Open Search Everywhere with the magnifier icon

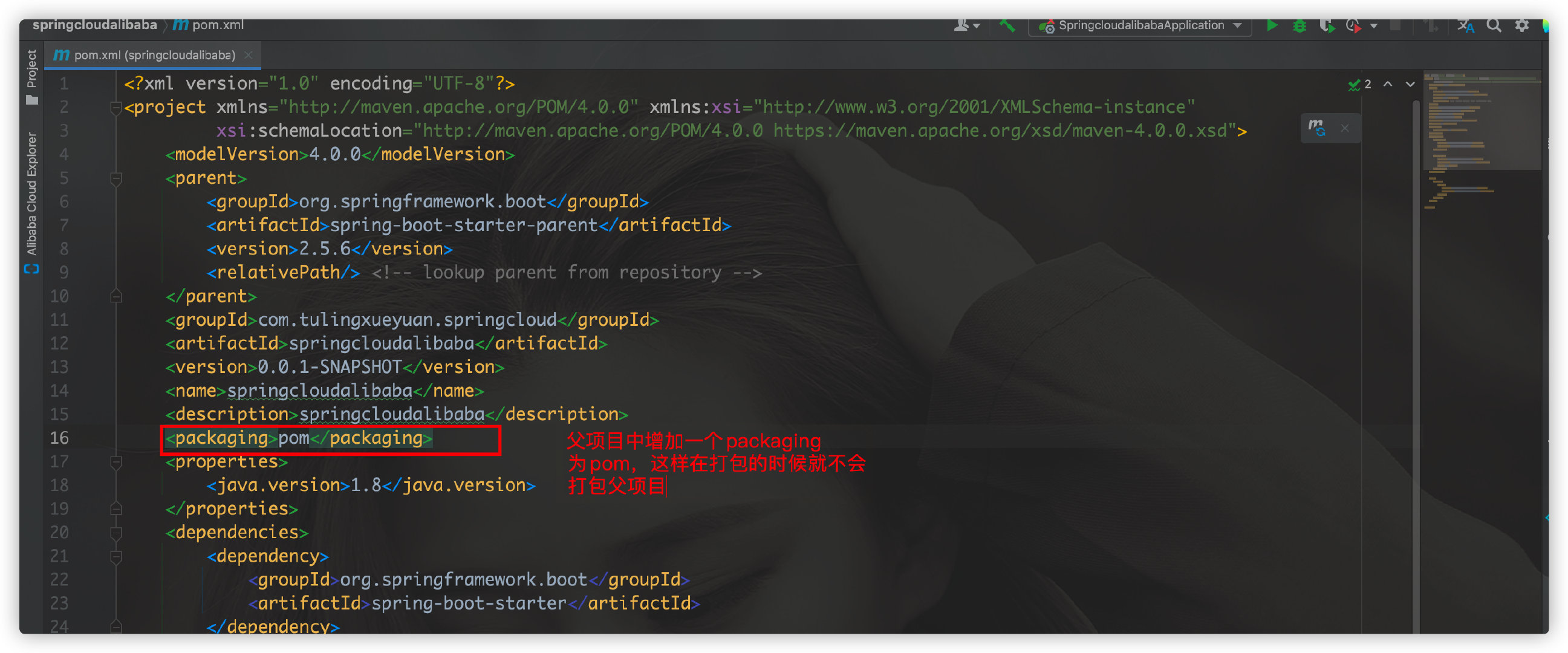[1493, 25]
